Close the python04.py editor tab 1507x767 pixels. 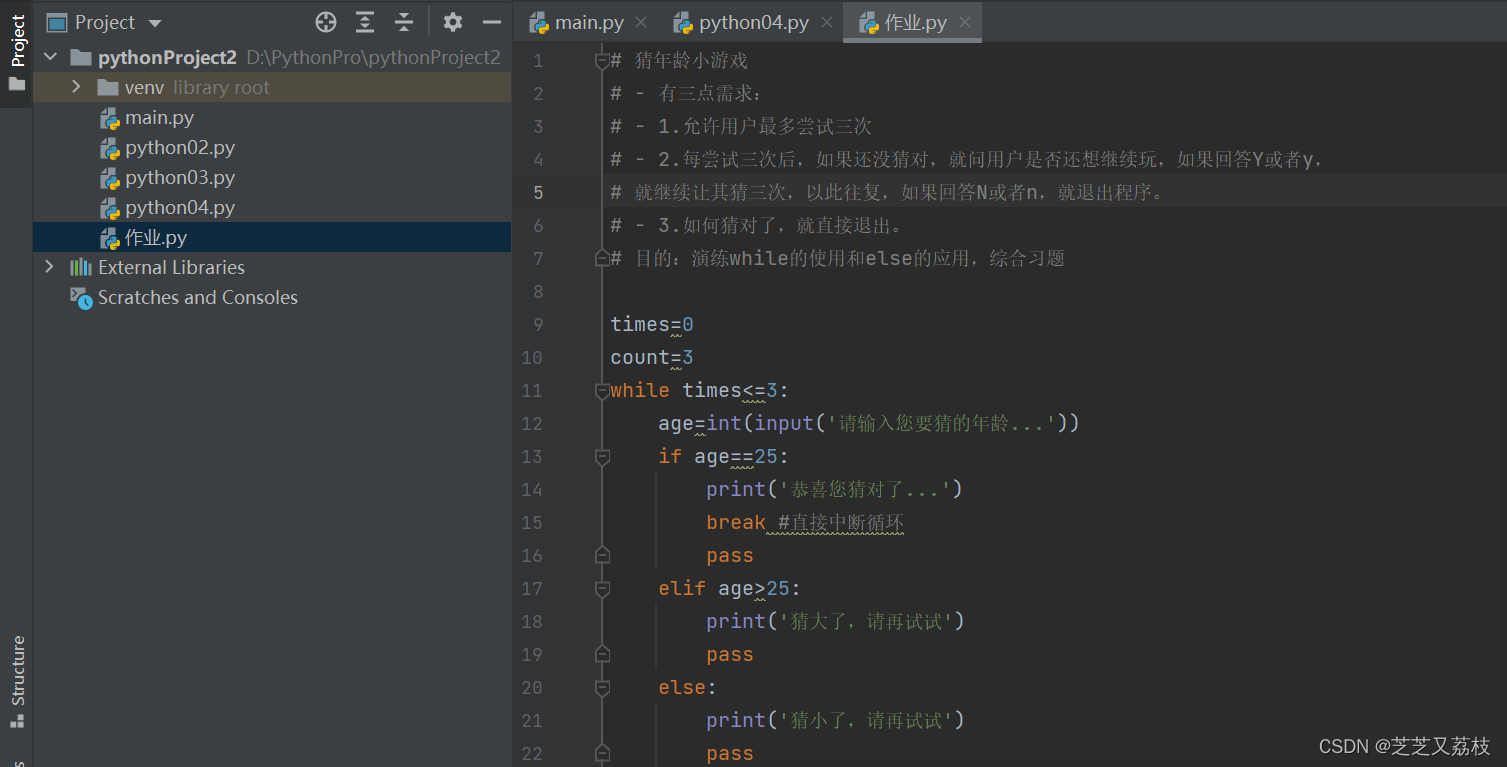[x=826, y=23]
